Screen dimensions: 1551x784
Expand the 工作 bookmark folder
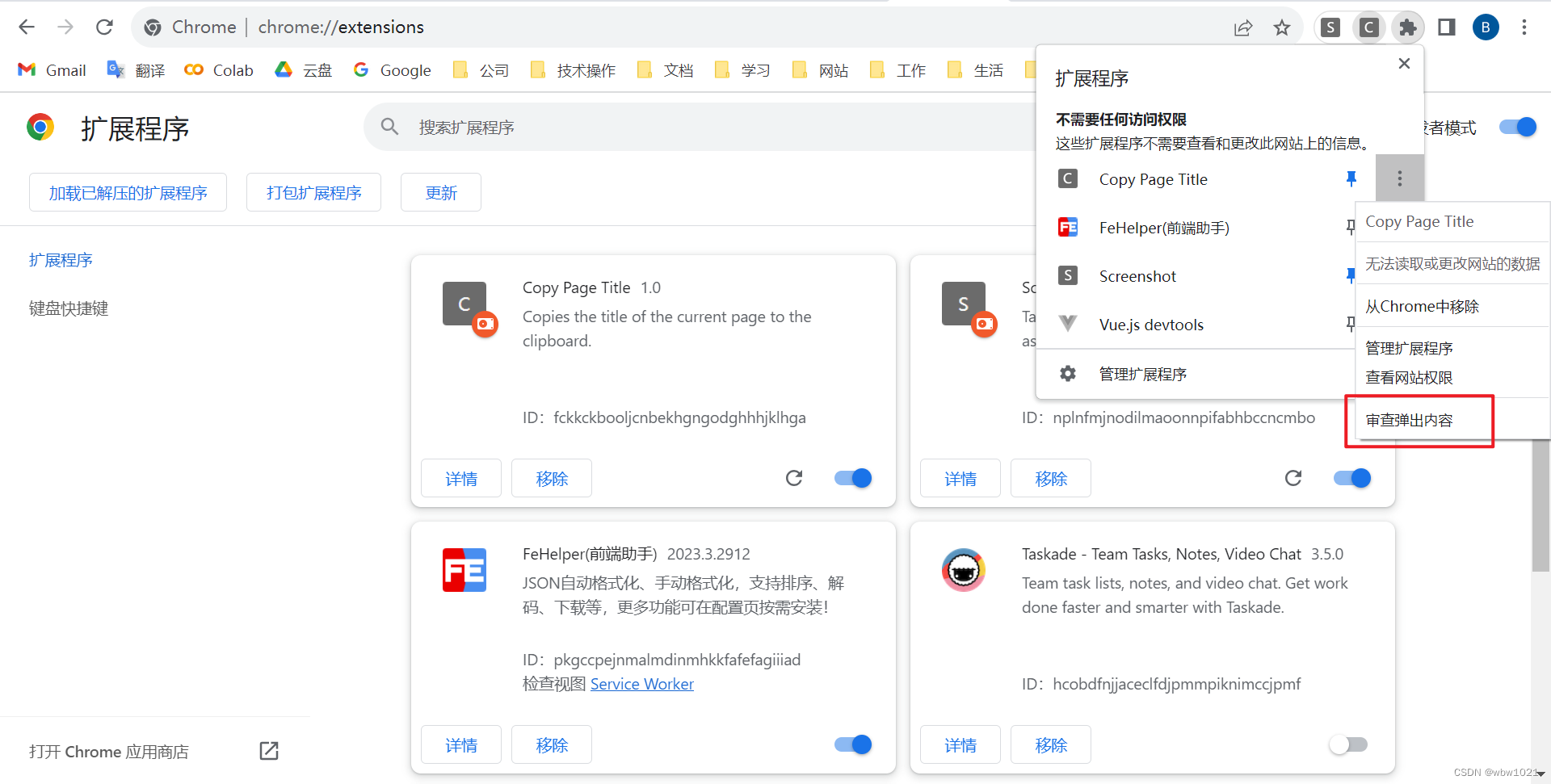tap(897, 70)
